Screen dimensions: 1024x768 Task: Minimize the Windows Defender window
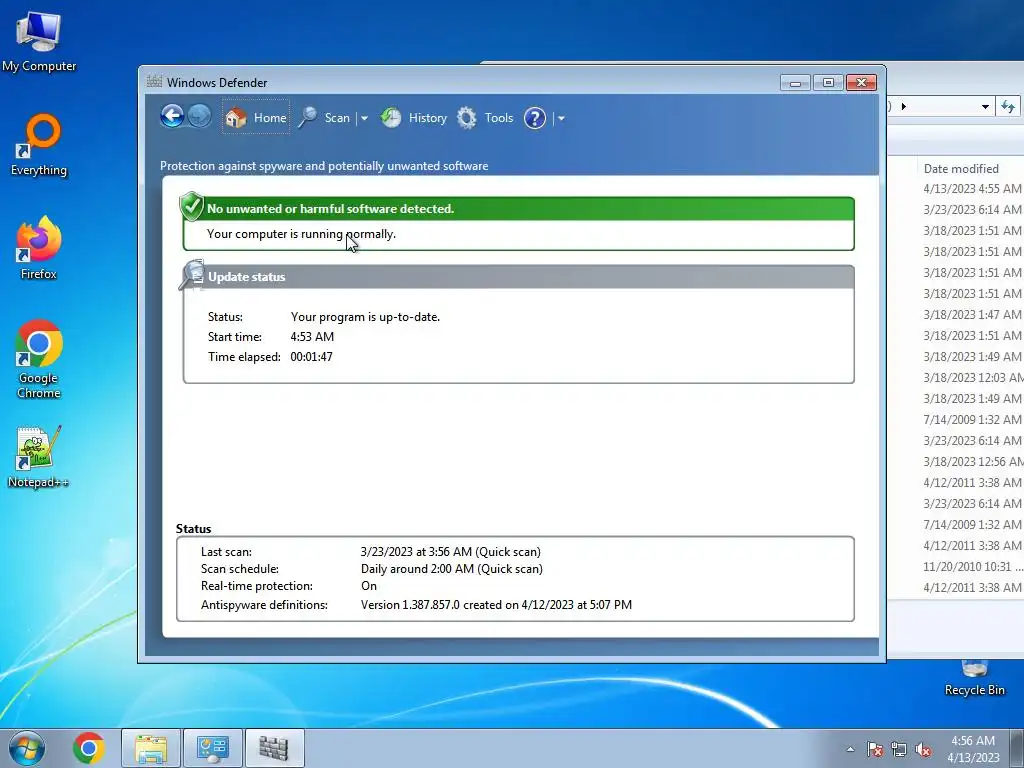(x=795, y=82)
